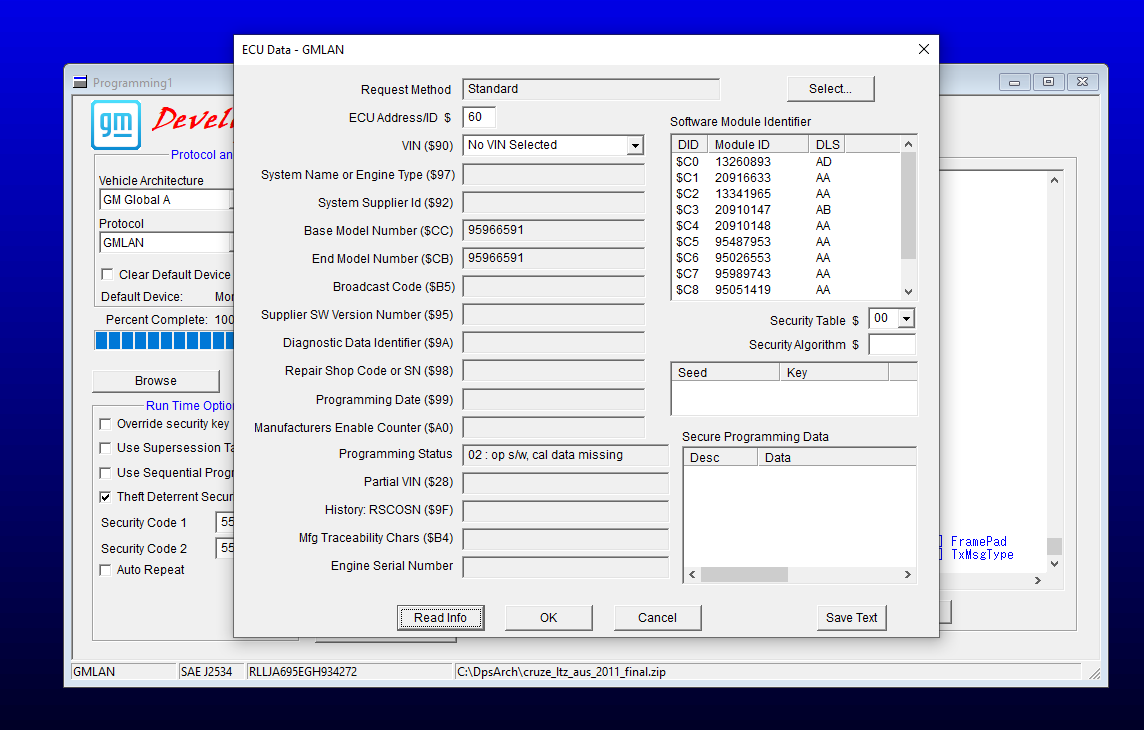Select the $C7 95989743 row
The height and width of the screenshot is (730, 1144).
point(786,274)
